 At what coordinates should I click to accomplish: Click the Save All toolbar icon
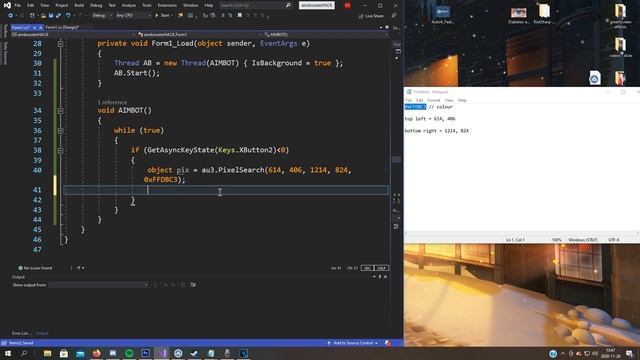(58, 16)
